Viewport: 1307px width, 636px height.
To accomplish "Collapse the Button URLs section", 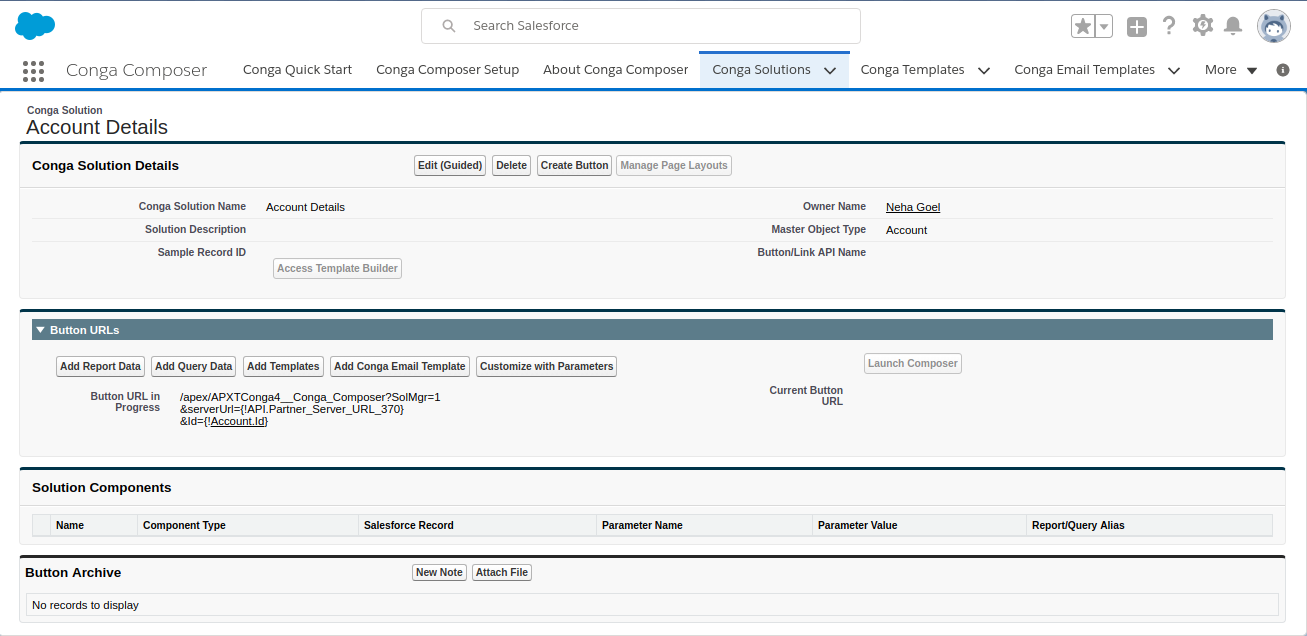I will [x=40, y=330].
